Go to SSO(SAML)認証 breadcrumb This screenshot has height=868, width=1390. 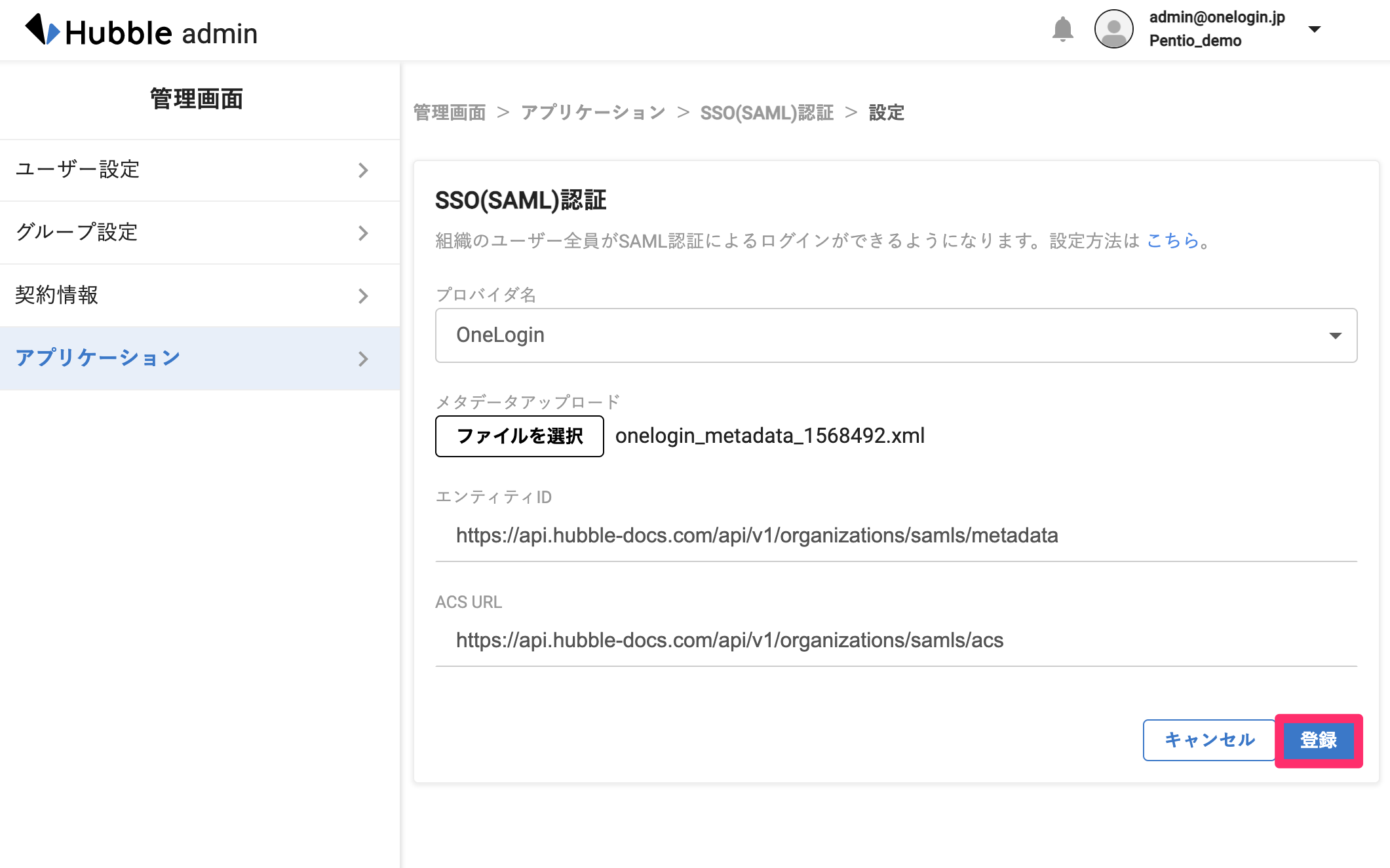767,113
